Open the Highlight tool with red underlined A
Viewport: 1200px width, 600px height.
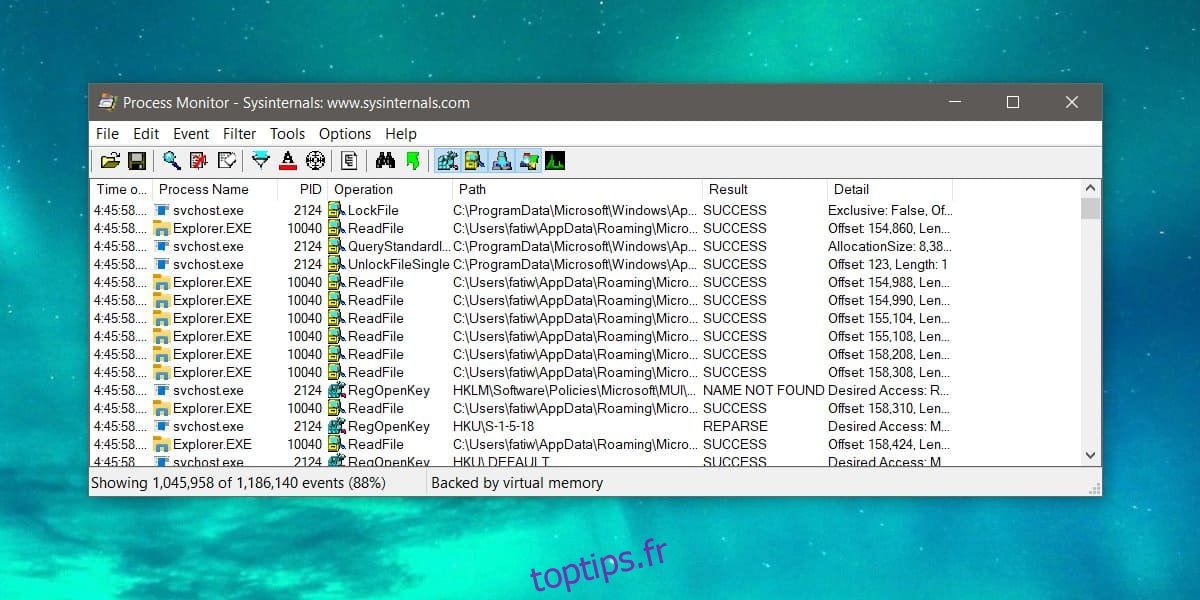(x=288, y=161)
